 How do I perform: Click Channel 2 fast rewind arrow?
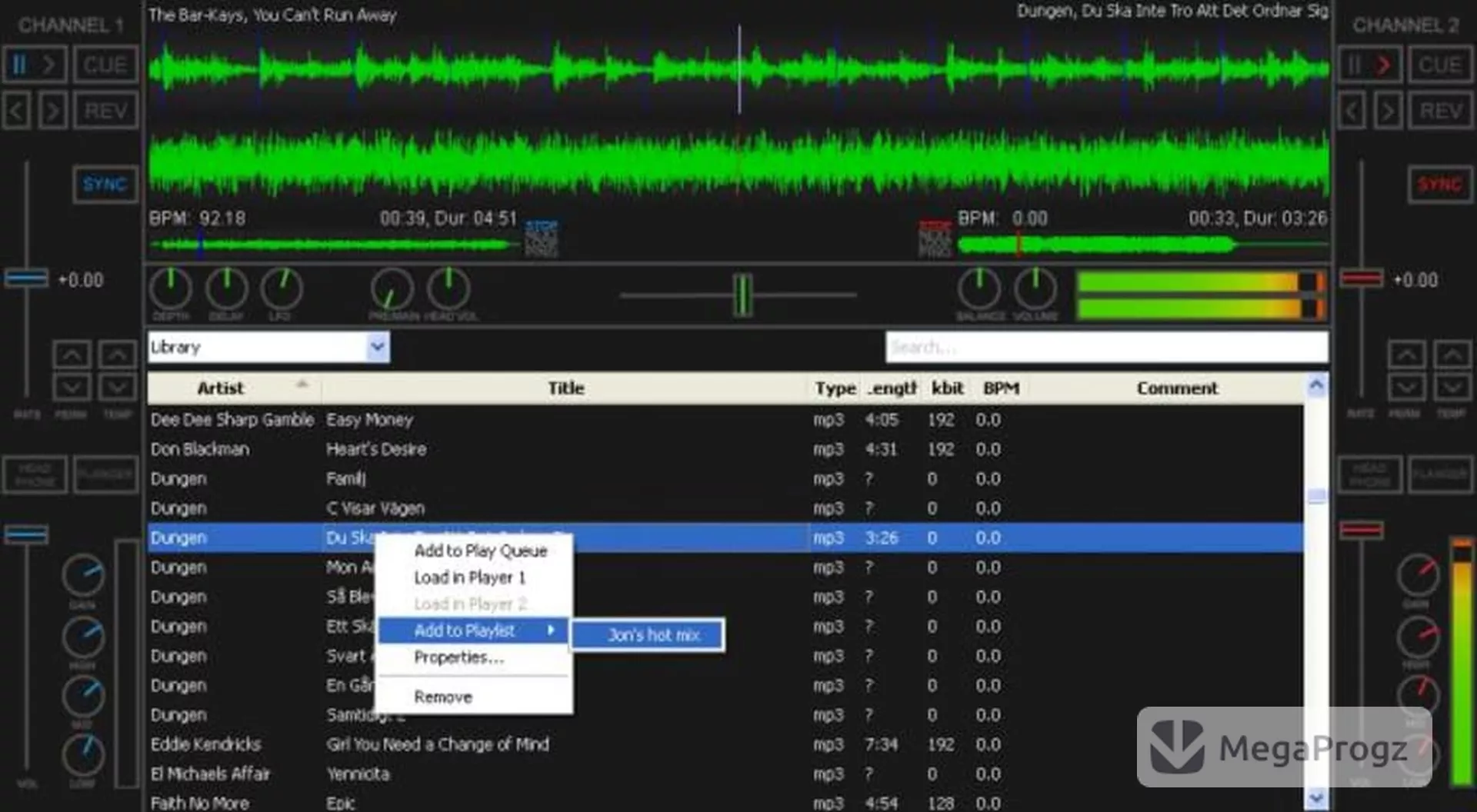point(1352,111)
